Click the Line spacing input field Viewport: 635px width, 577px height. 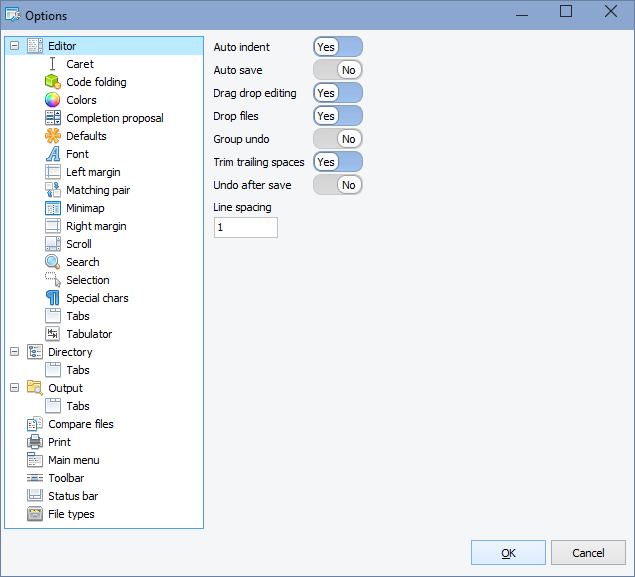point(246,228)
